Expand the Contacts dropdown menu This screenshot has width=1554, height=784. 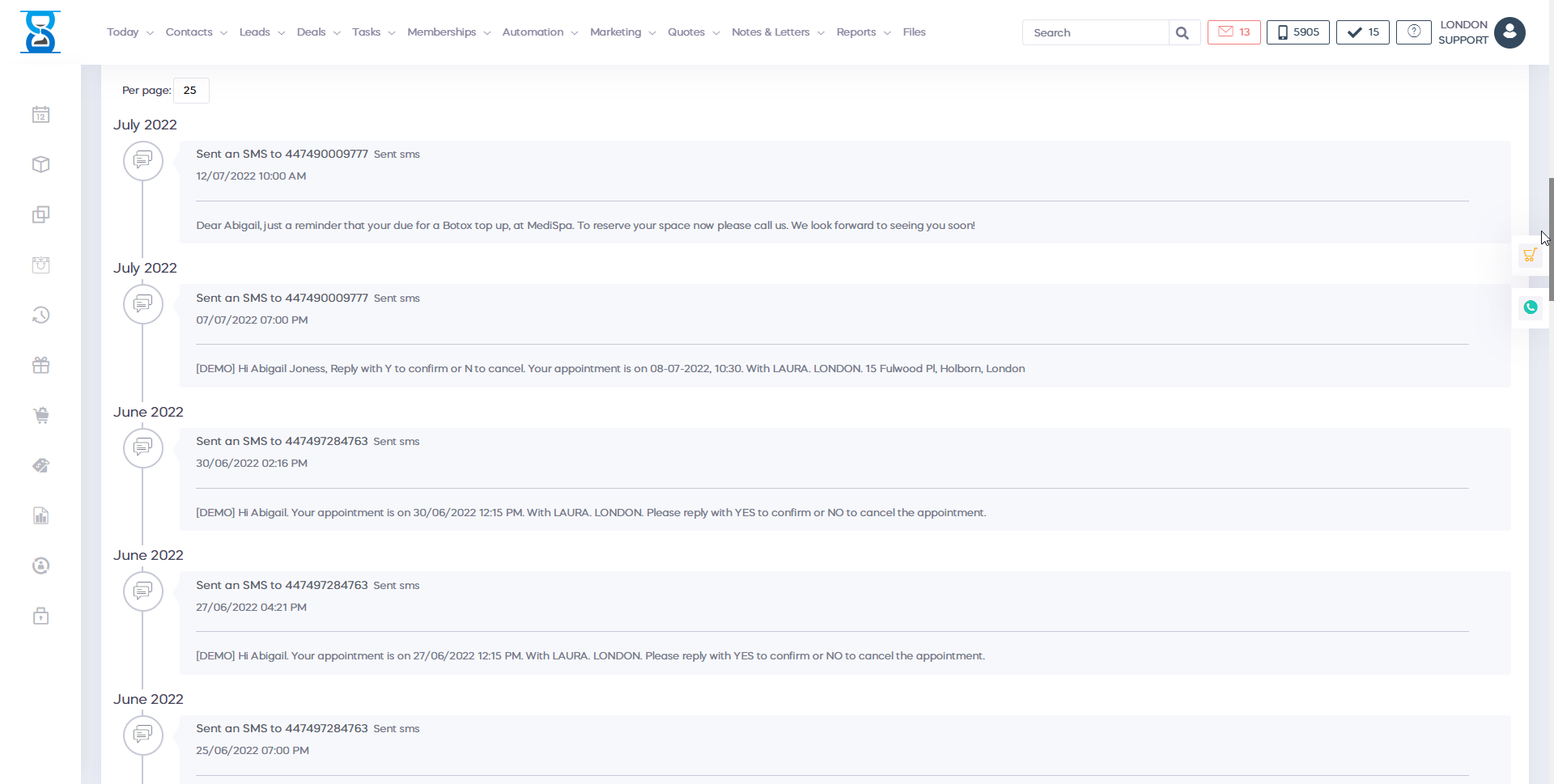(196, 32)
